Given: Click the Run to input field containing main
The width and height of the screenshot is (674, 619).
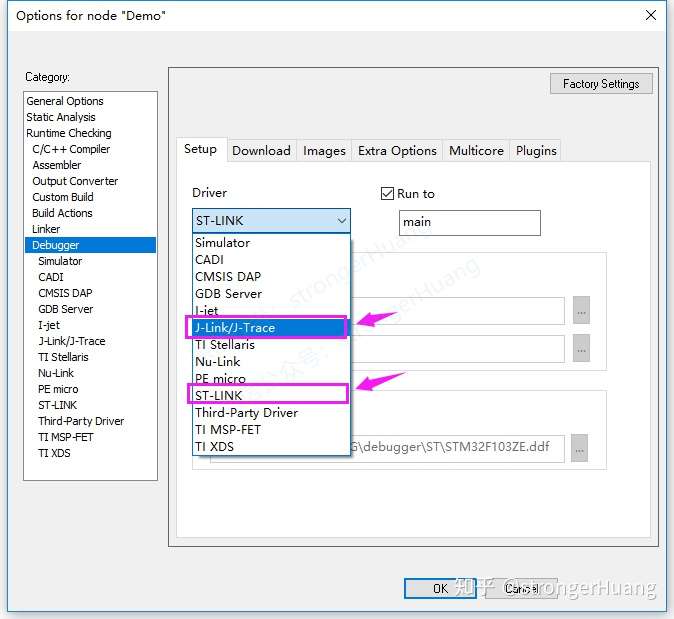Looking at the screenshot, I should tap(469, 223).
